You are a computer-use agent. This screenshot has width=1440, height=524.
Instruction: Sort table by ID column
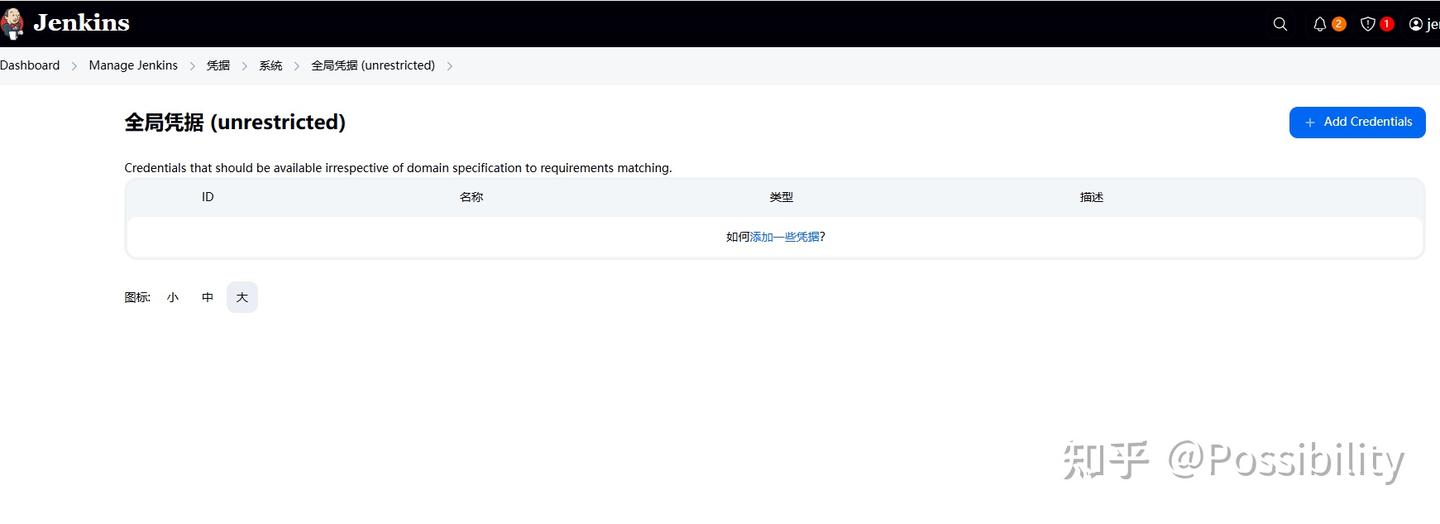point(208,197)
